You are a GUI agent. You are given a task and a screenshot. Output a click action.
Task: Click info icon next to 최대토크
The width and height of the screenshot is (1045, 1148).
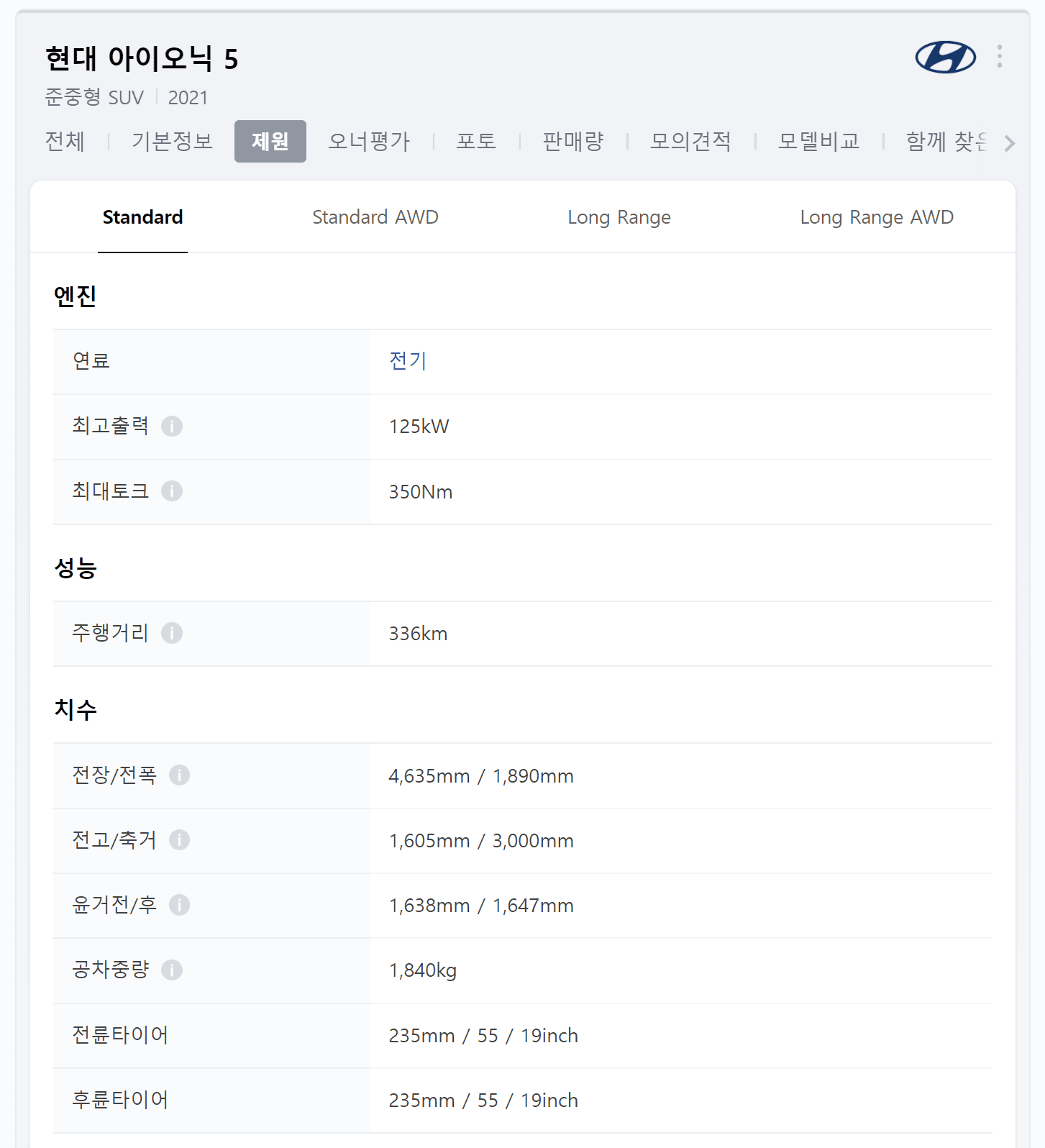point(172,491)
